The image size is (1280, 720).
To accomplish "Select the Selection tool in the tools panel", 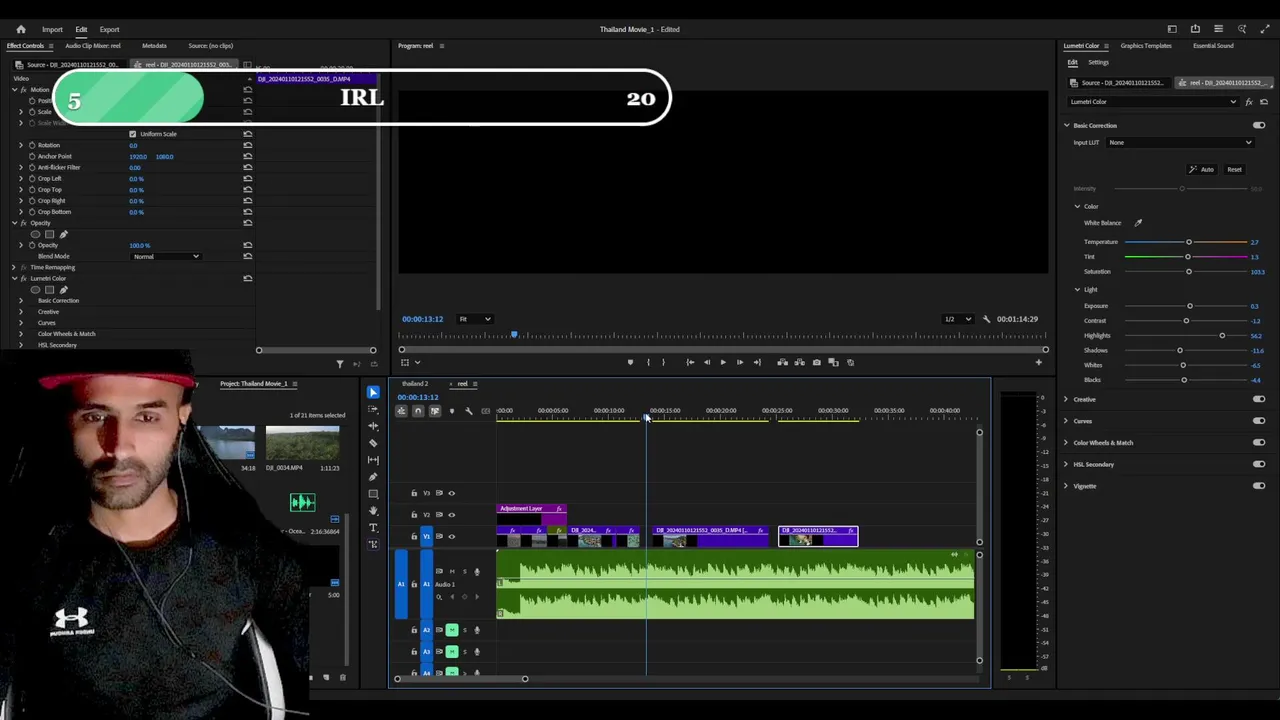I will [x=373, y=392].
